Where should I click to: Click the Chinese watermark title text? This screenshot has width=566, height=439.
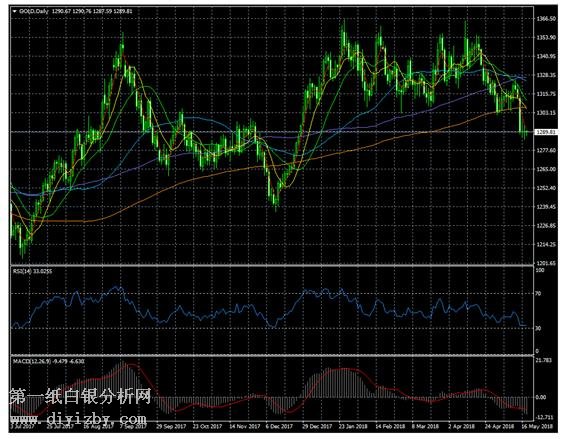(80, 397)
